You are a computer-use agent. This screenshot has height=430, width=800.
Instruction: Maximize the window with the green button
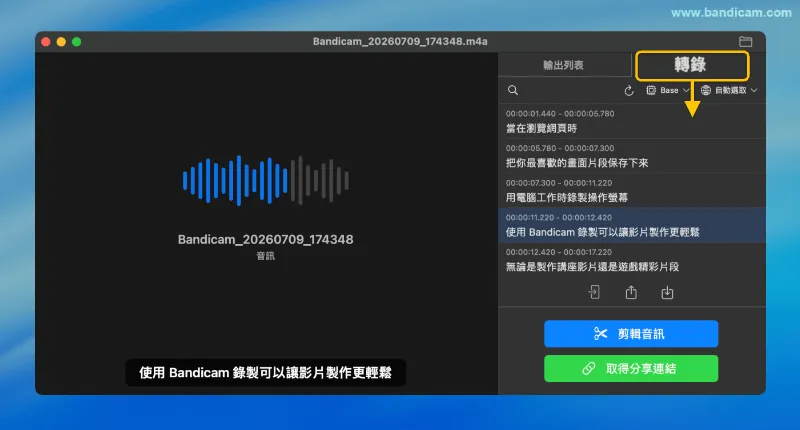[77, 42]
